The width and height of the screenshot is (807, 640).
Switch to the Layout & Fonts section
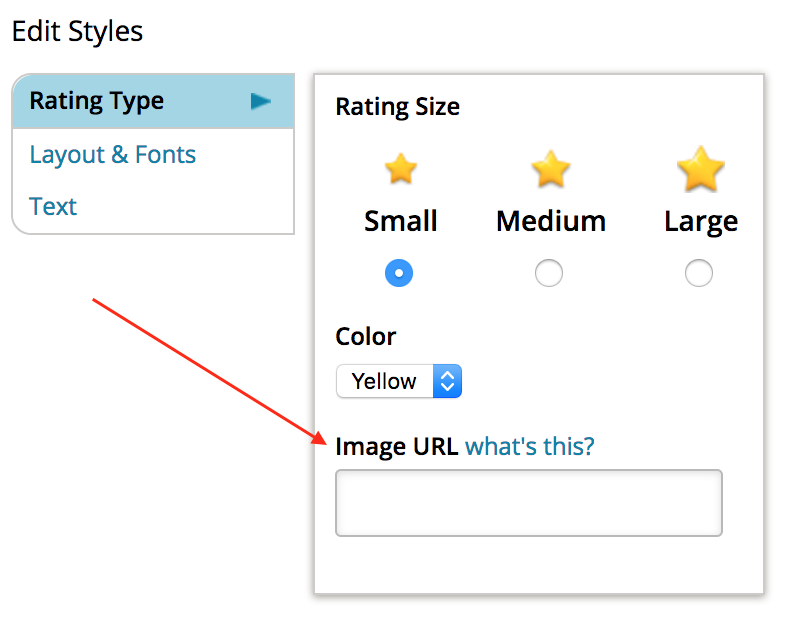pyautogui.click(x=112, y=154)
